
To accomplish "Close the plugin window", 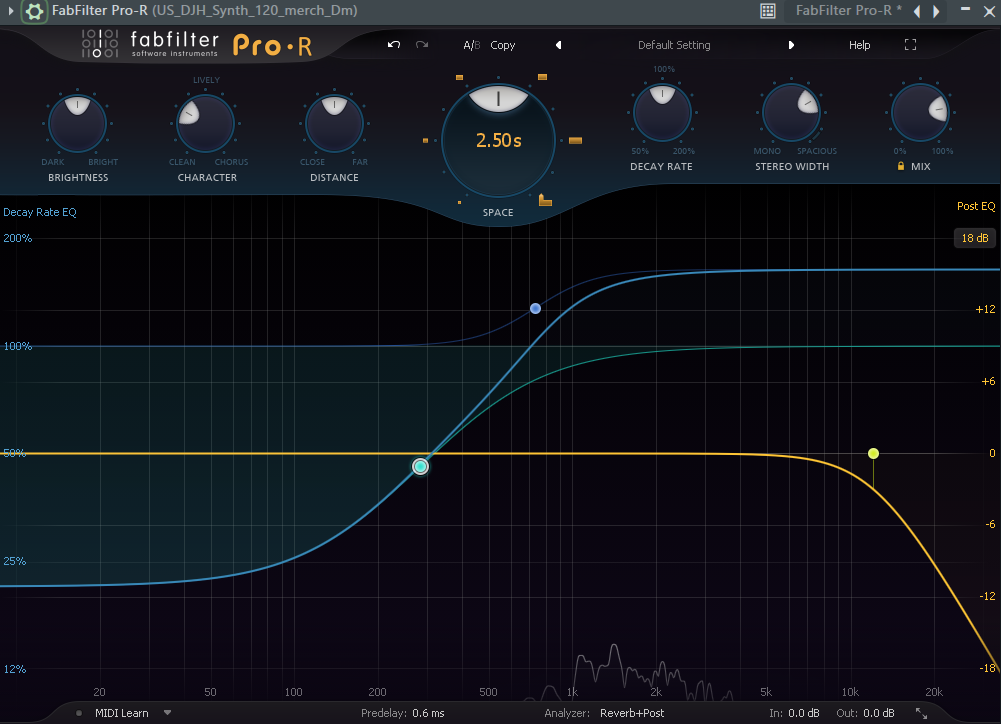I will coord(989,11).
